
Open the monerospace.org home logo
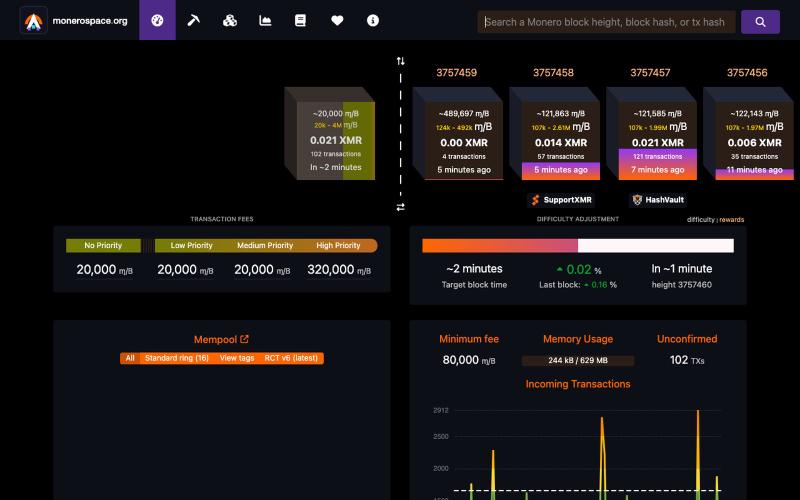74,20
